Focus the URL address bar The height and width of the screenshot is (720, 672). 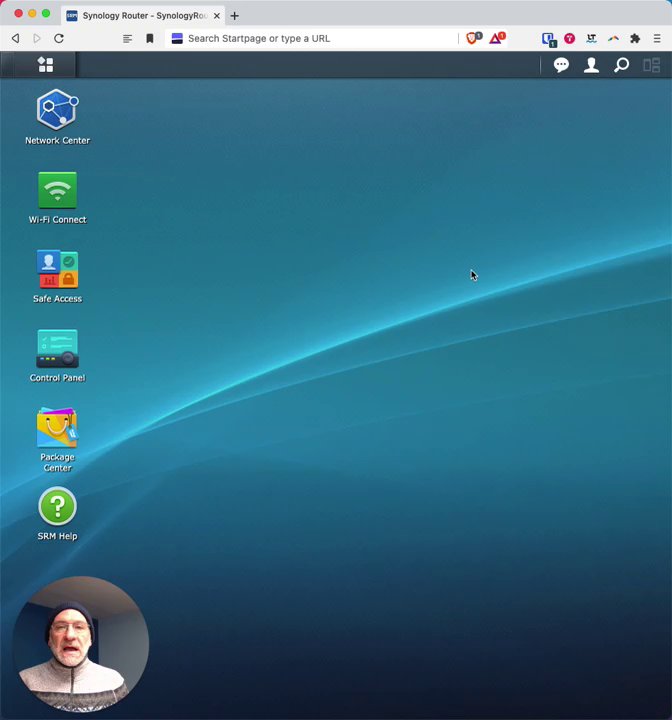(x=312, y=39)
